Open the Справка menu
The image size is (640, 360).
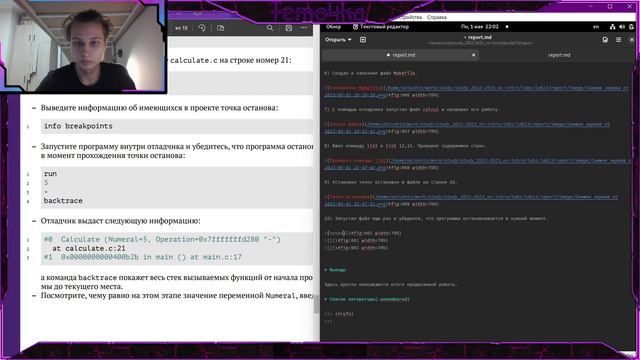437,17
